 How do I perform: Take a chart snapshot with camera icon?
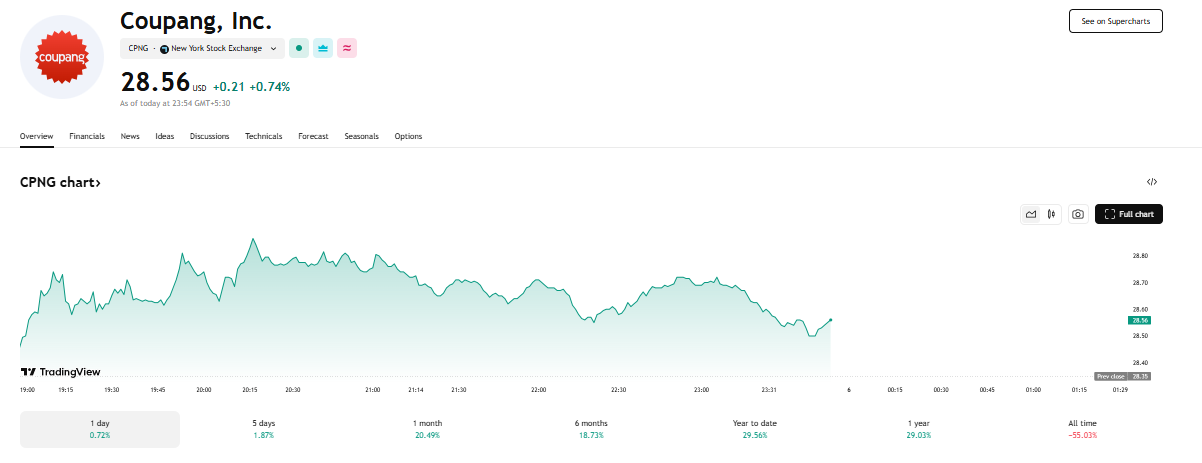1078,214
